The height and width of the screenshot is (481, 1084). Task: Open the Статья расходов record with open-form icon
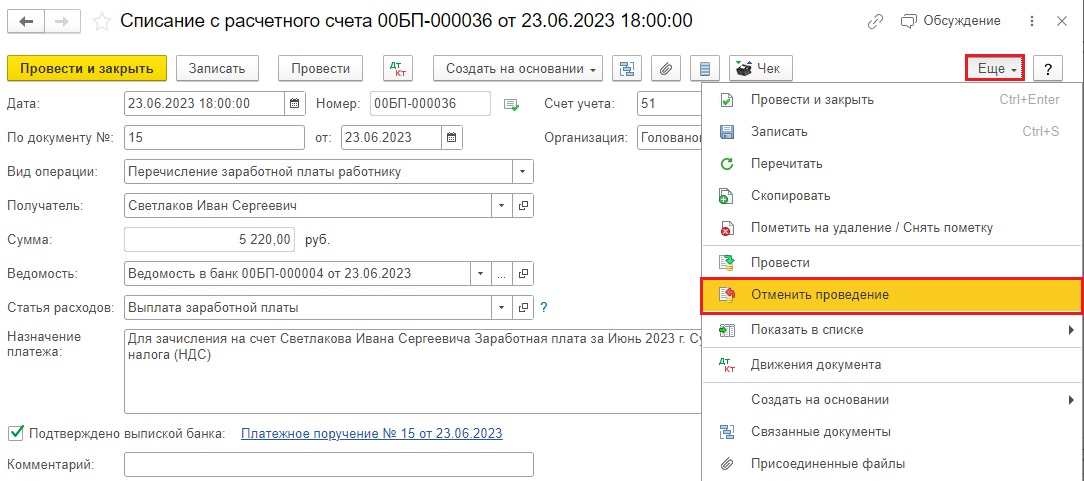pyautogui.click(x=523, y=308)
